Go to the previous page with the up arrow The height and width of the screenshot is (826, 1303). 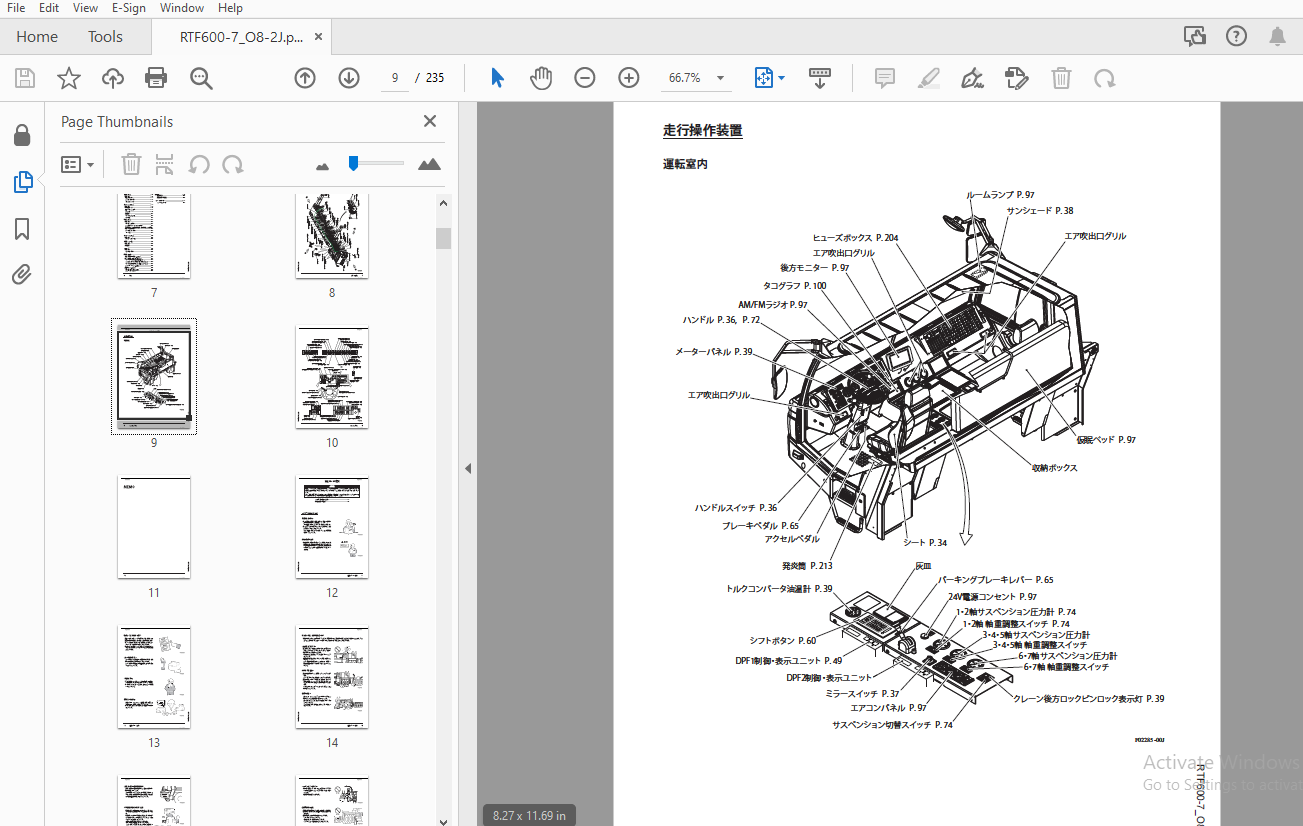tap(305, 78)
